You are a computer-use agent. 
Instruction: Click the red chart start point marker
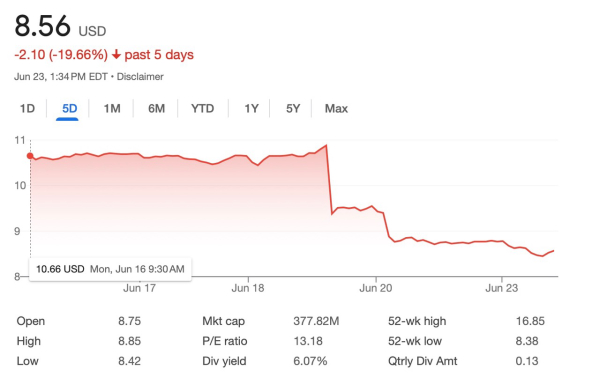(x=30, y=156)
